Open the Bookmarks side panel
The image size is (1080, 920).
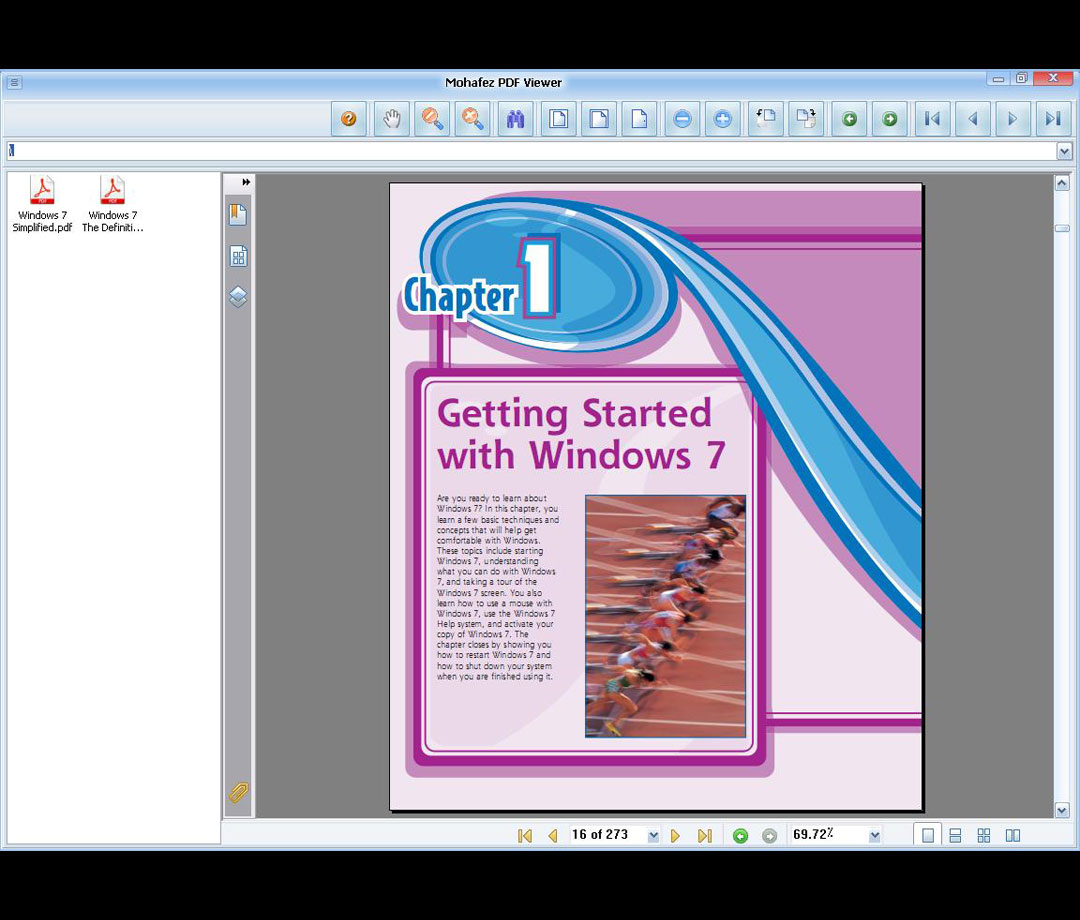(x=238, y=214)
